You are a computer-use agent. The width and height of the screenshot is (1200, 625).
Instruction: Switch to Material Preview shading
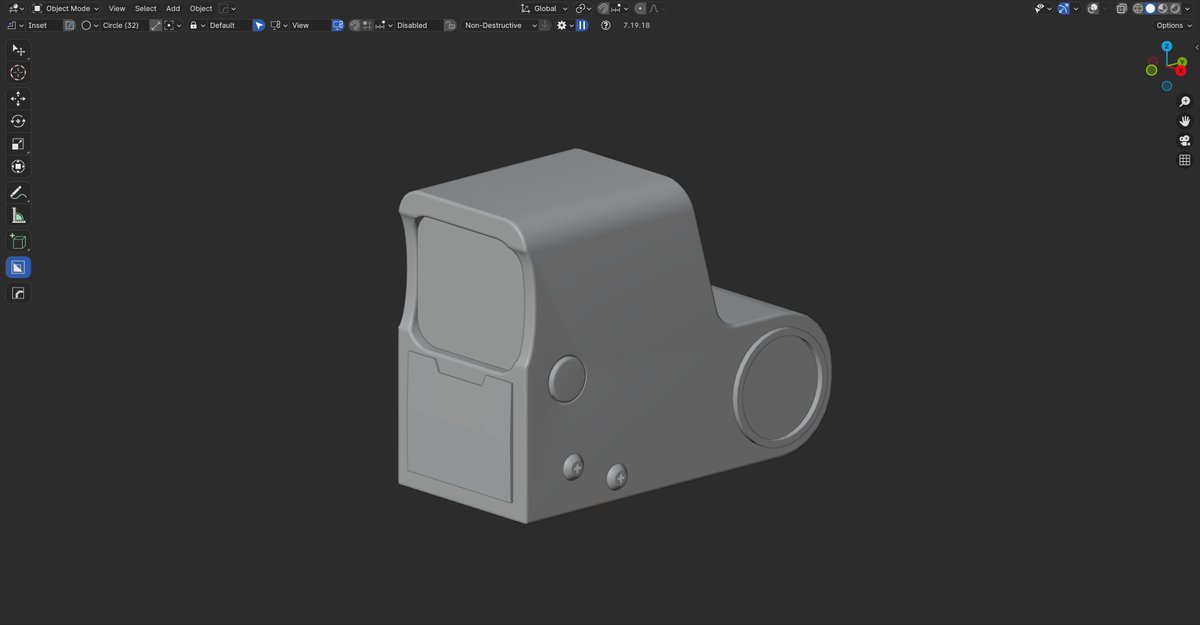coord(1162,8)
